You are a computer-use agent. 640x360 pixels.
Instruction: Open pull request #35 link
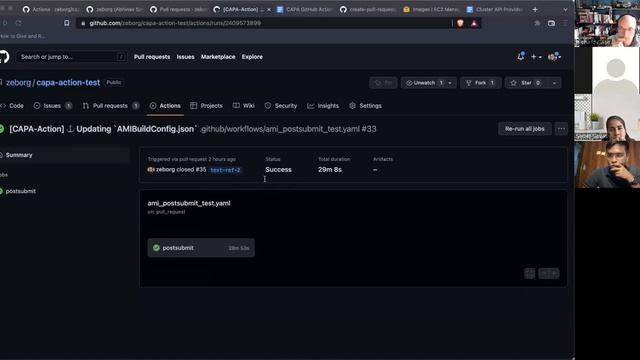[201, 169]
